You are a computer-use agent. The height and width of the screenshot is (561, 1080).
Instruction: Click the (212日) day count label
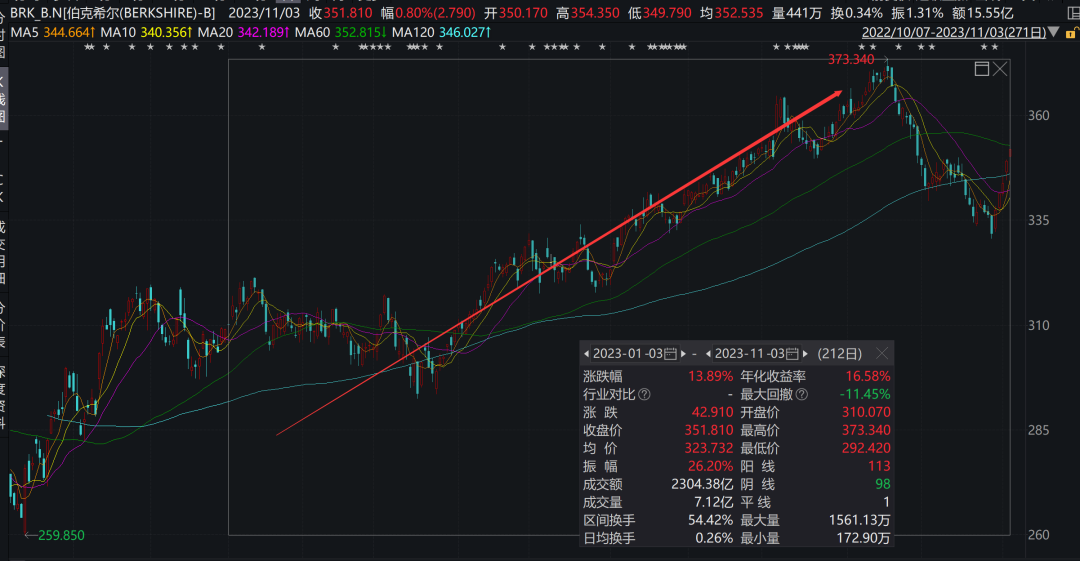pos(840,354)
